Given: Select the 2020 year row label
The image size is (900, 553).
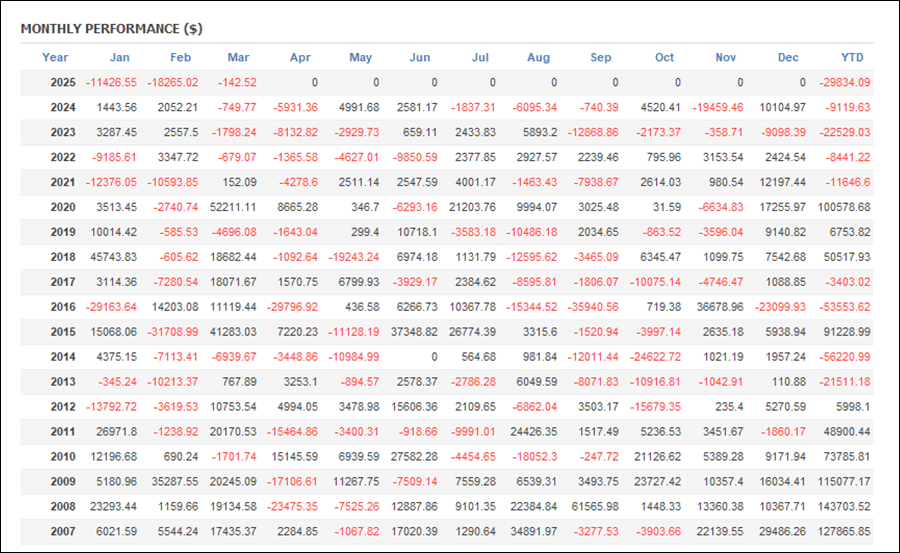Looking at the screenshot, I should click(x=63, y=207).
